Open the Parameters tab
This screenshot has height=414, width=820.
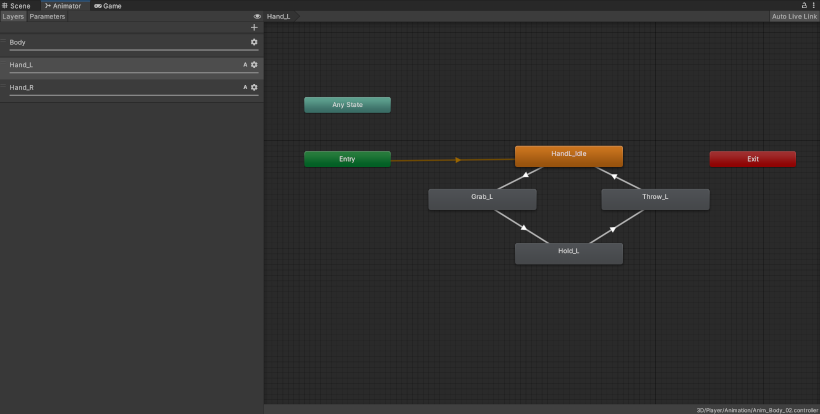[x=47, y=17]
